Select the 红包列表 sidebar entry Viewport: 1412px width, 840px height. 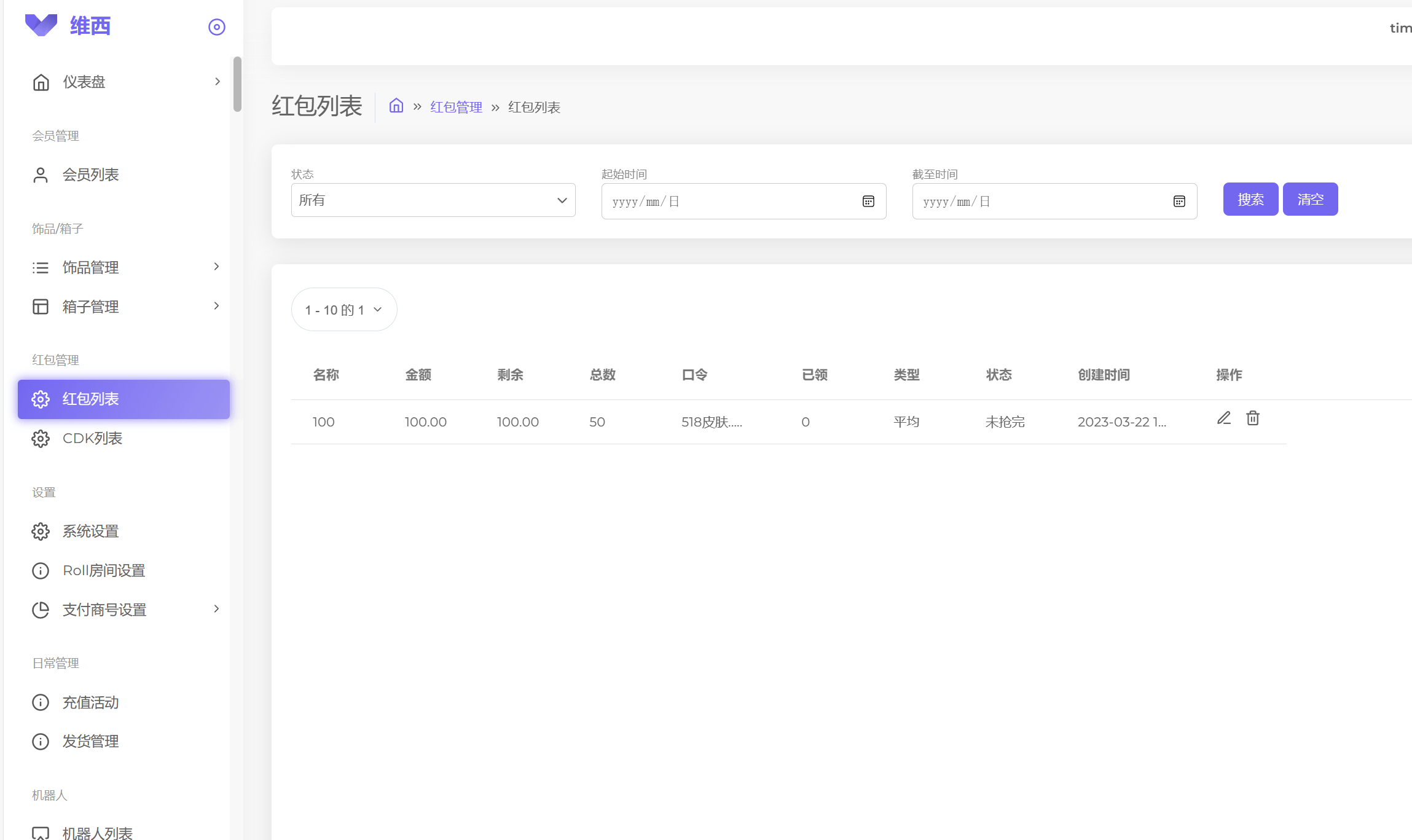point(124,399)
